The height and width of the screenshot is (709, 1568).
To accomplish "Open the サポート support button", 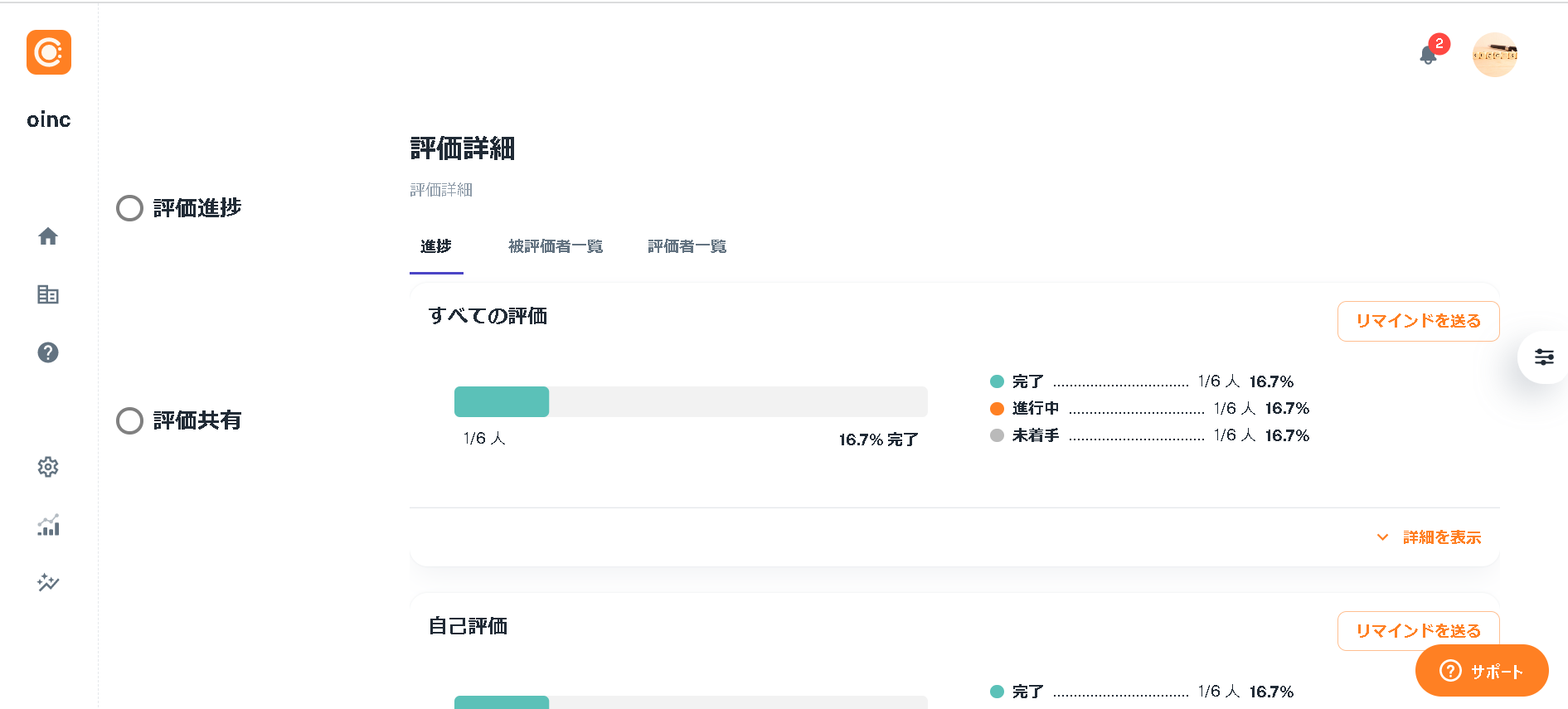I will click(x=1482, y=671).
